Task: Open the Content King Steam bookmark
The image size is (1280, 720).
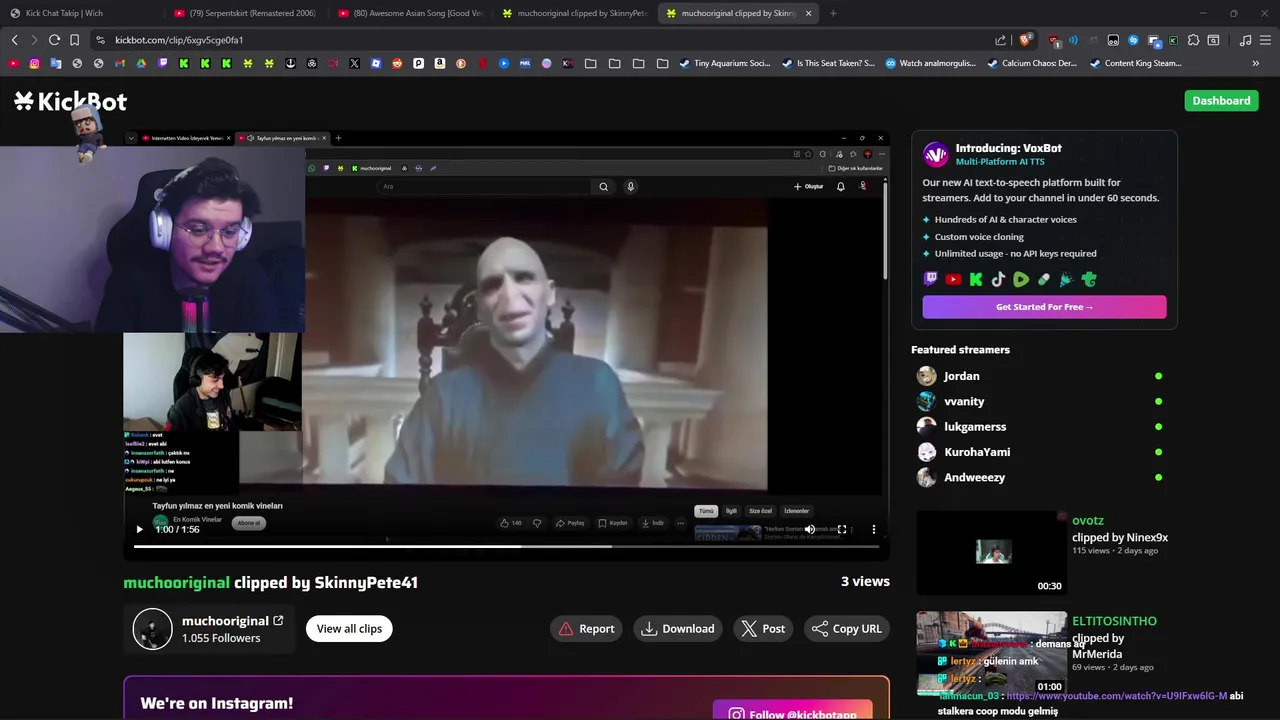Action: (x=1135, y=63)
